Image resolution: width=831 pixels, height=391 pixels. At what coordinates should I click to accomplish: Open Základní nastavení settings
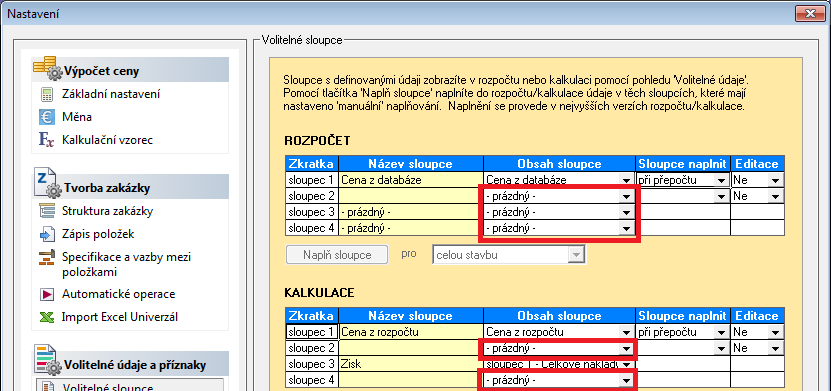click(111, 94)
